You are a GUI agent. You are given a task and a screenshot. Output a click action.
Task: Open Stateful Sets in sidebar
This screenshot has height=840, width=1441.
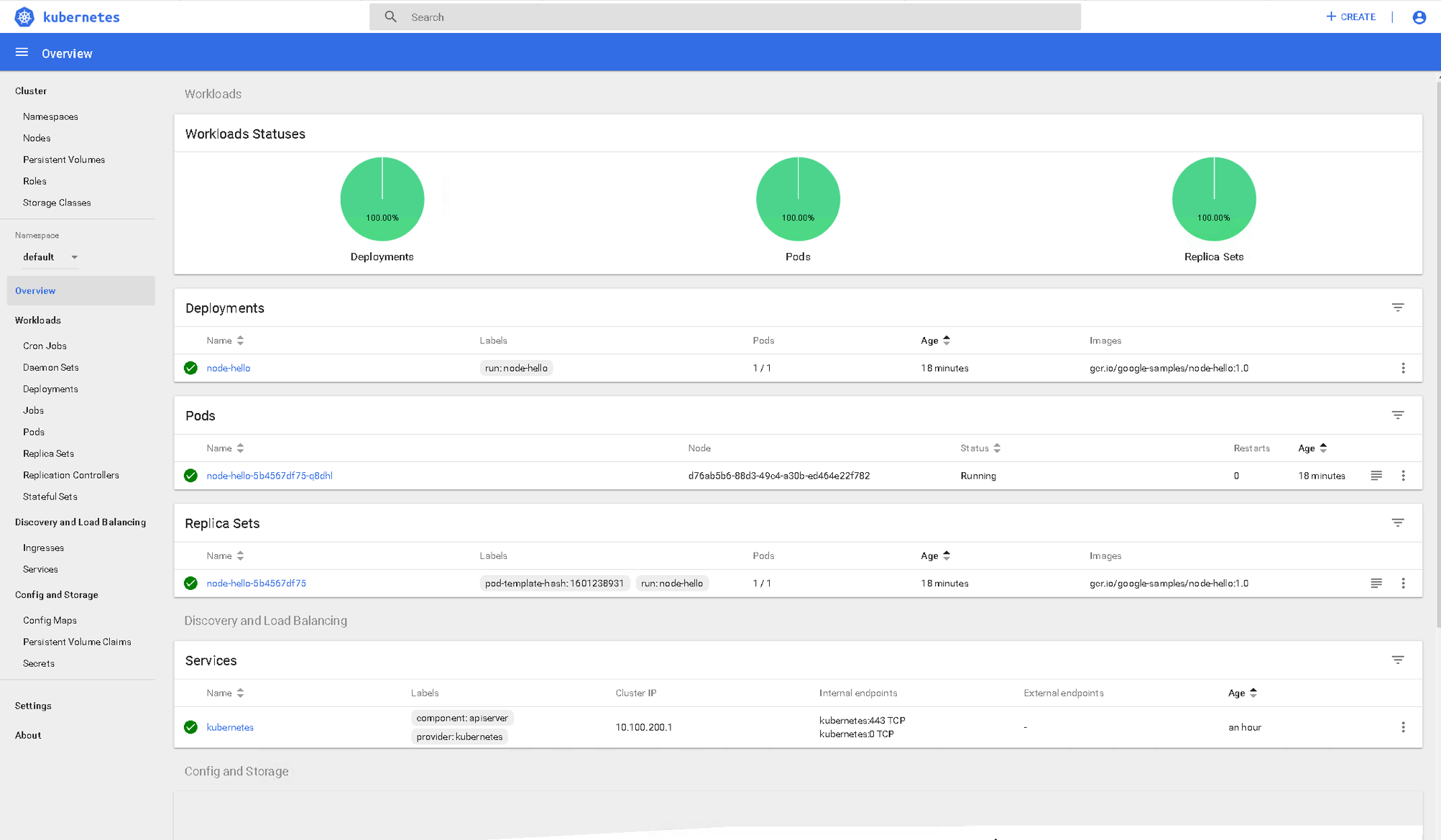coord(50,497)
